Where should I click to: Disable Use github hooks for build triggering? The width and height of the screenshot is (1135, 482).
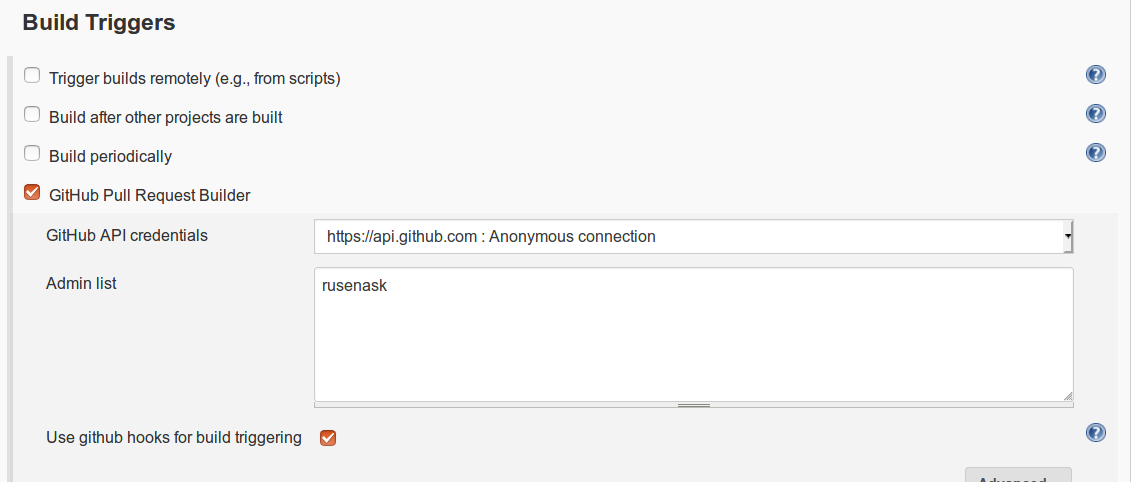pos(327,438)
